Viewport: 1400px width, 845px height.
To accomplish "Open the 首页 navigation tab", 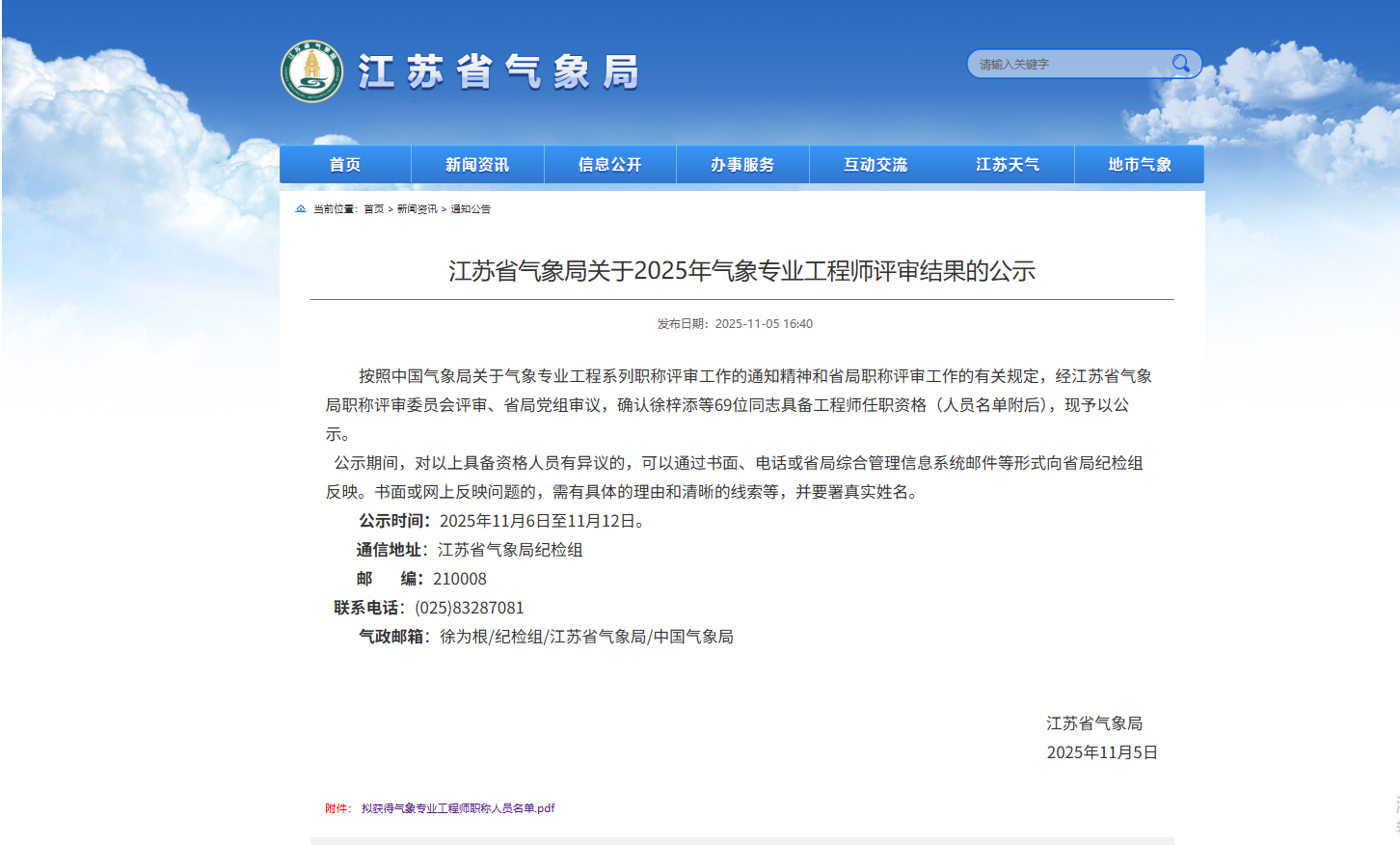I will point(345,165).
